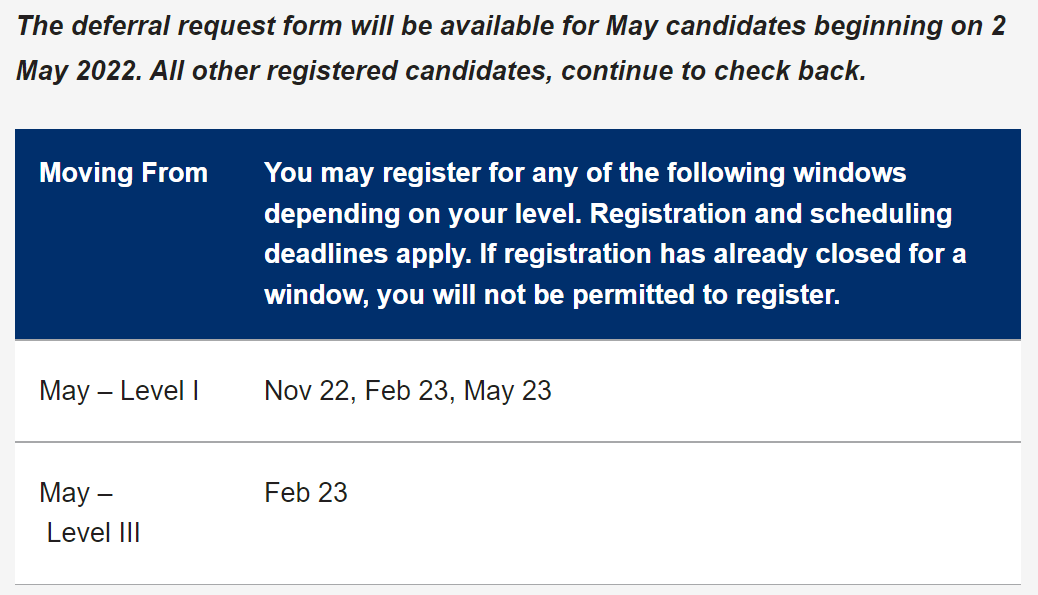This screenshot has width=1038, height=595.
Task: Click the "May – Level I" row label
Action: click(118, 390)
